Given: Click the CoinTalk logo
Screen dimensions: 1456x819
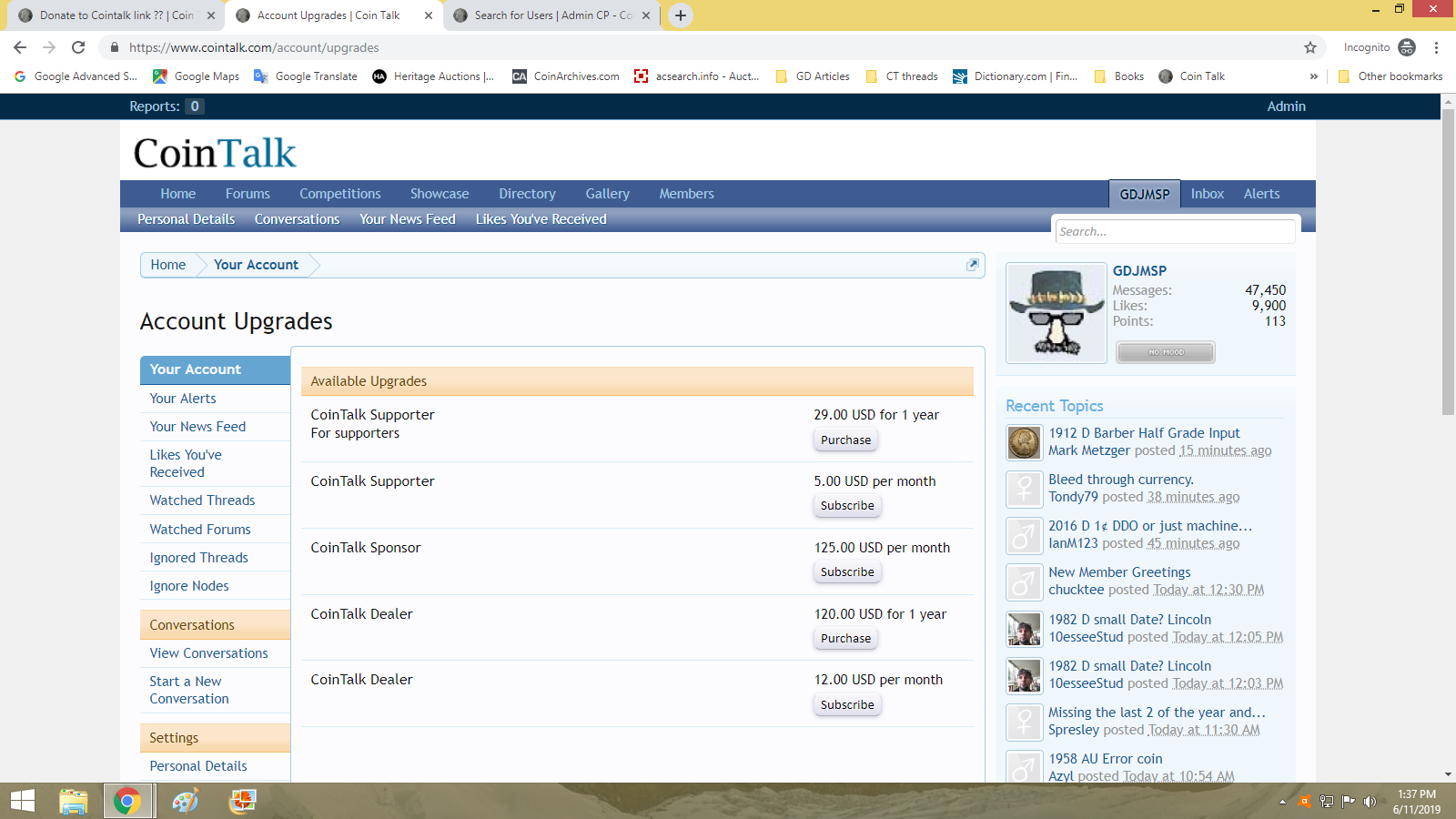Looking at the screenshot, I should click(x=215, y=153).
